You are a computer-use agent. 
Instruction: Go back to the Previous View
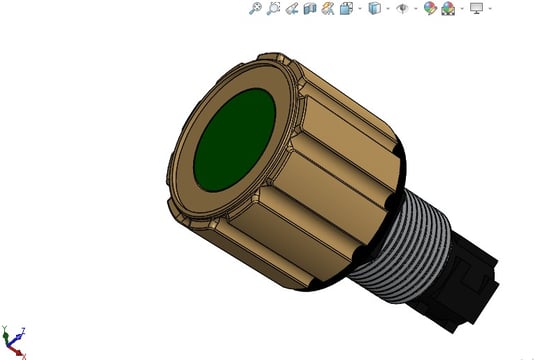pyautogui.click(x=292, y=9)
